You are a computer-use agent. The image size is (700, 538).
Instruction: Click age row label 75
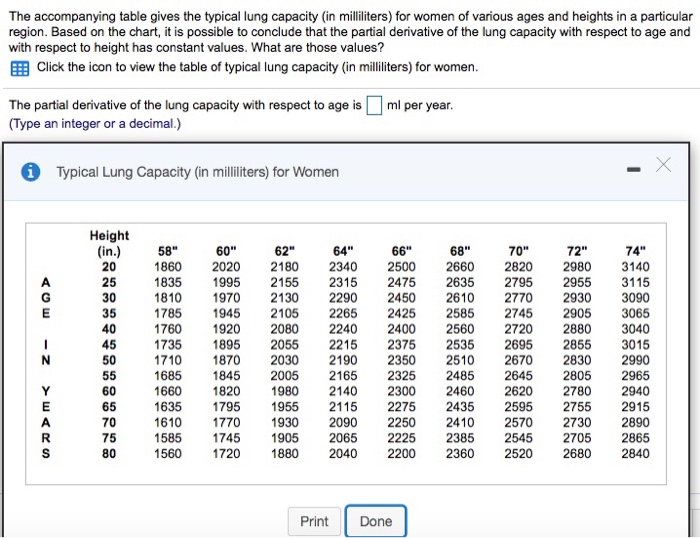tap(109, 438)
